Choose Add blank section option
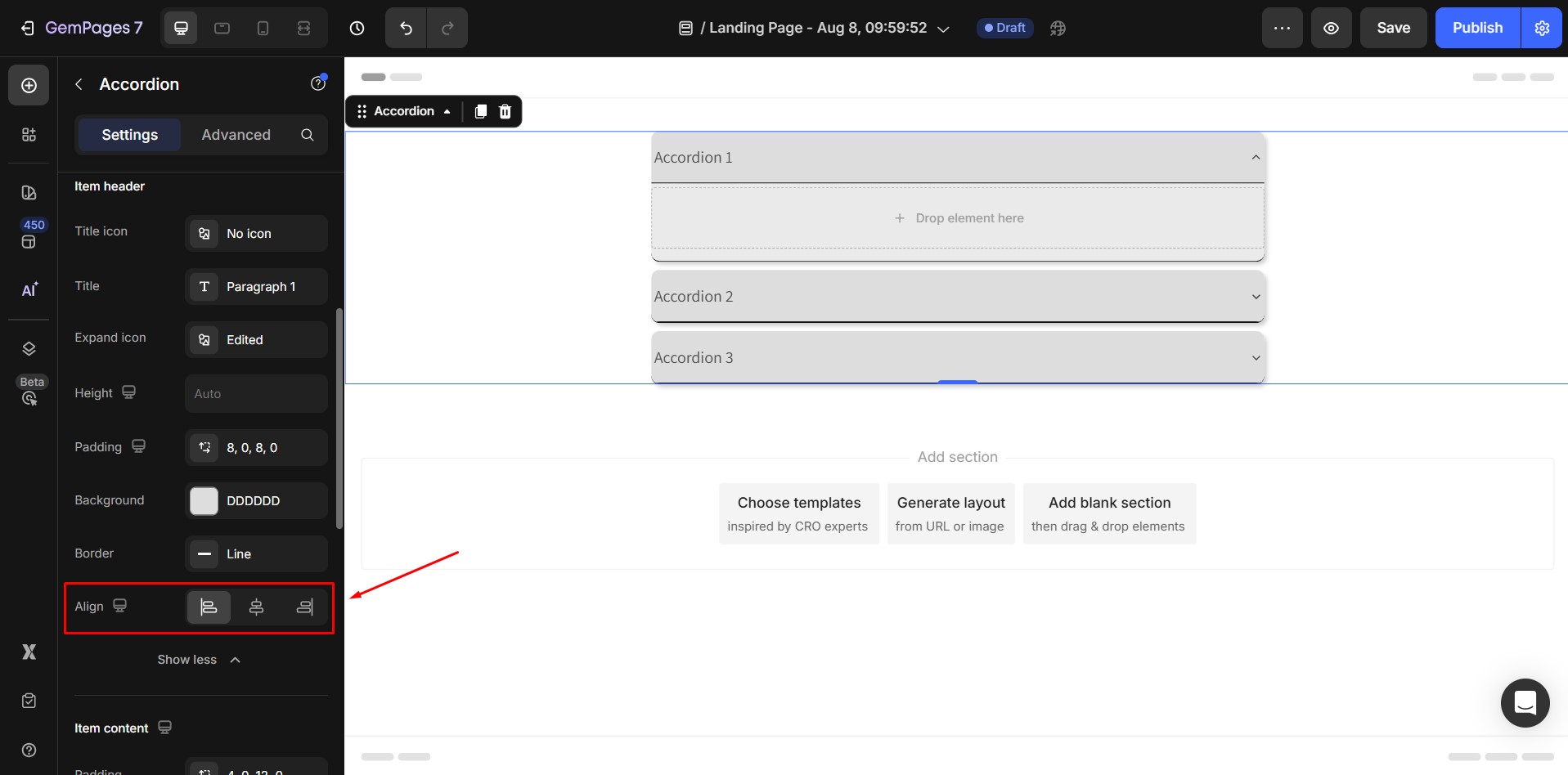 coord(1109,513)
